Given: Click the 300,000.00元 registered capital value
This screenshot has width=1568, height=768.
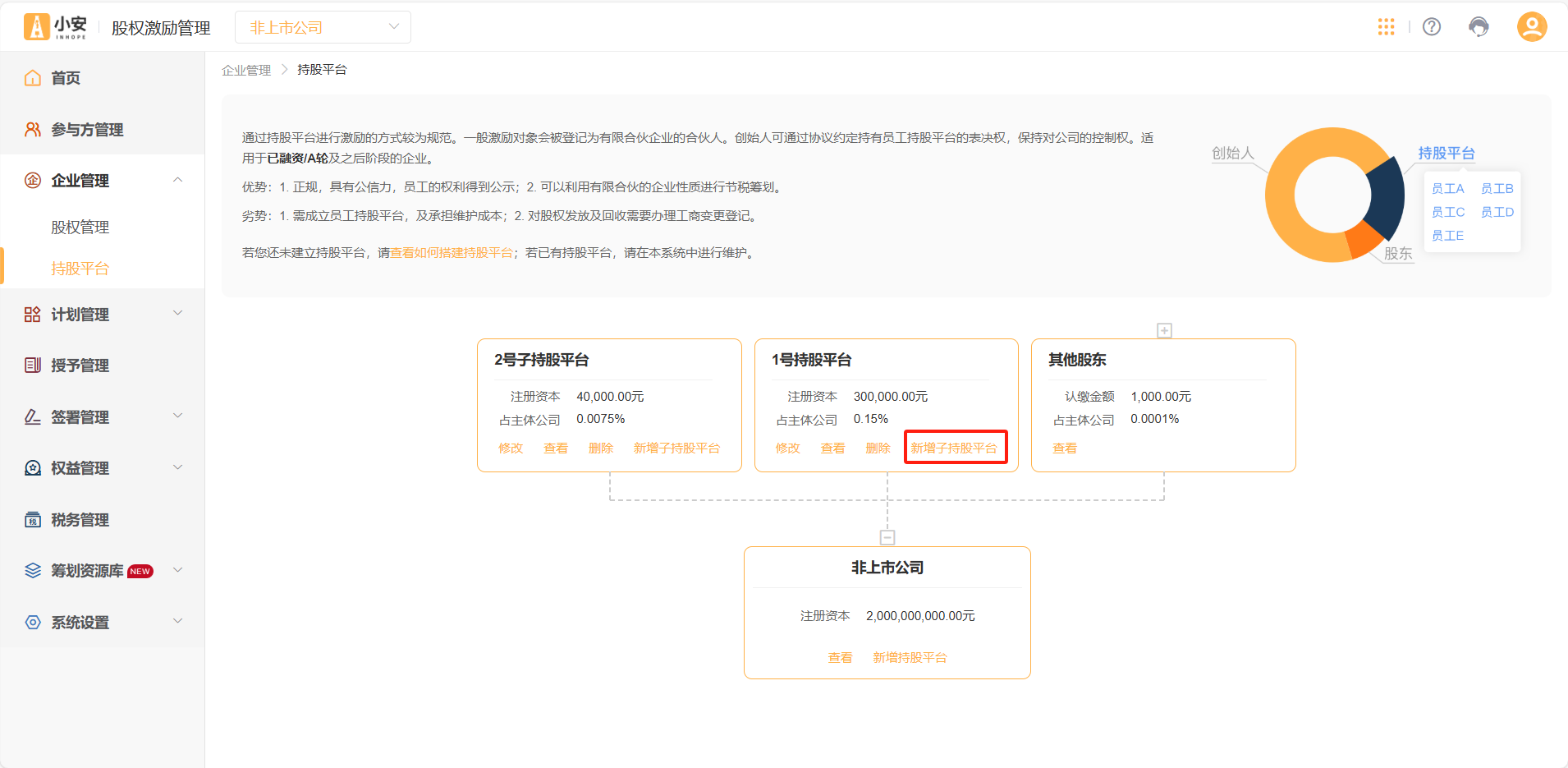Looking at the screenshot, I should [891, 397].
